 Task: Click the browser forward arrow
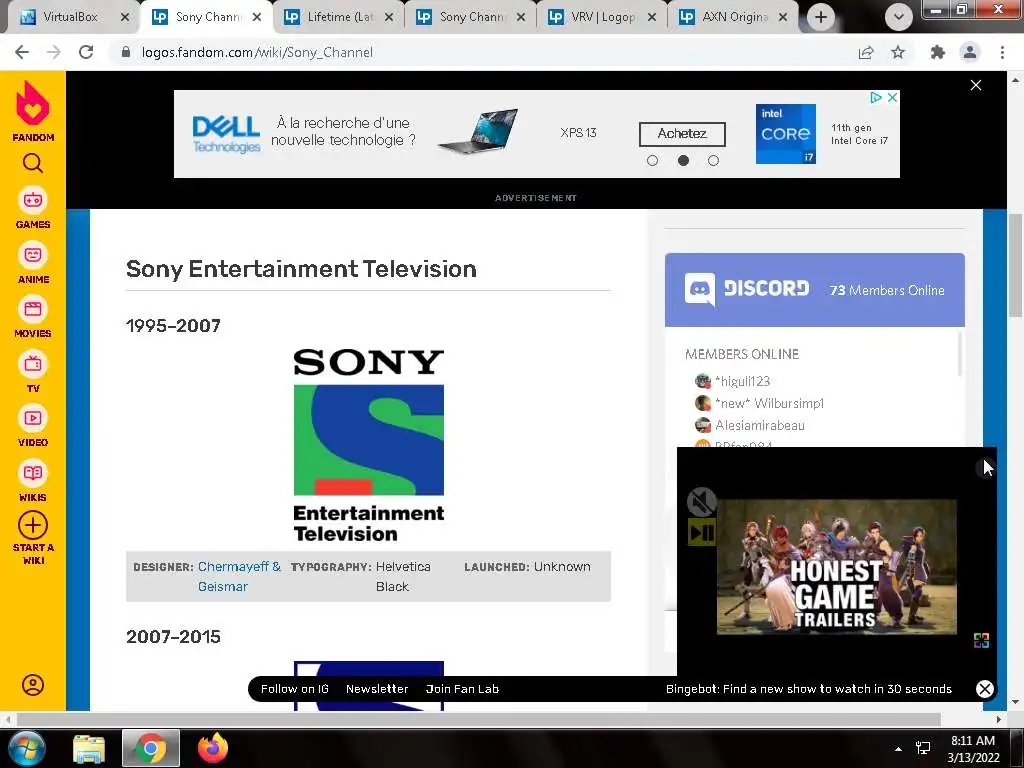(54, 52)
